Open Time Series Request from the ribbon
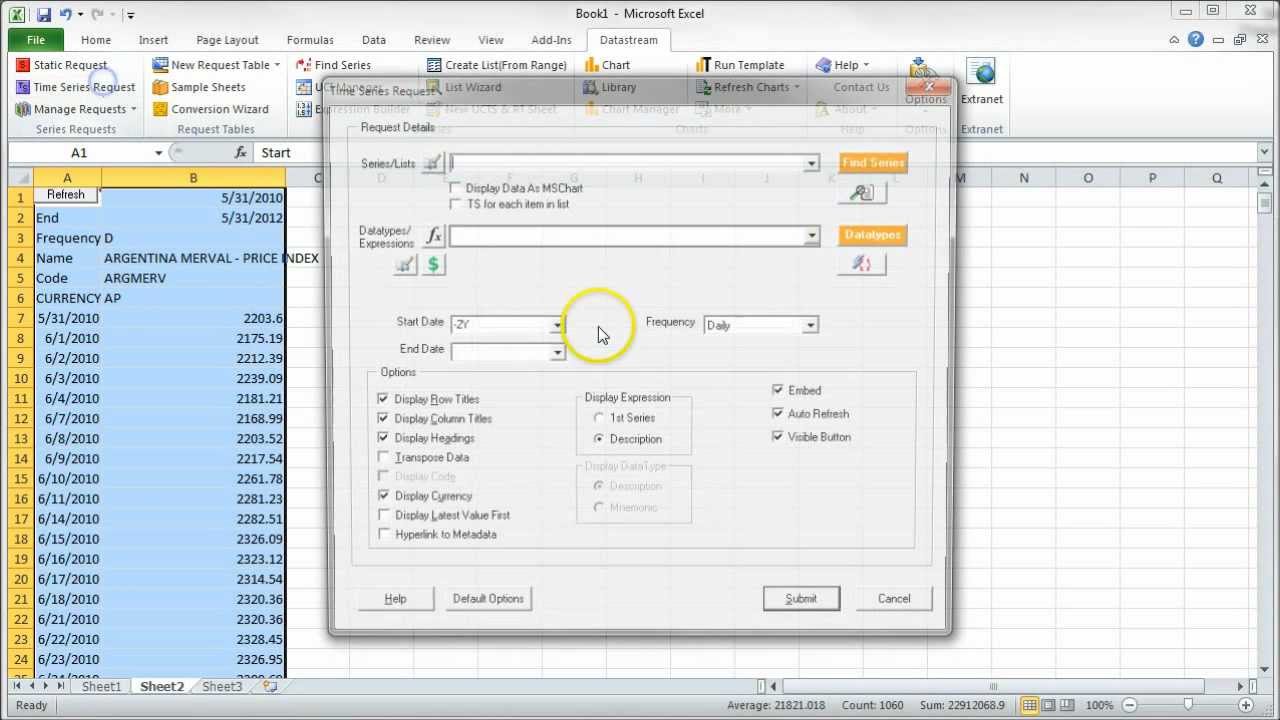This screenshot has height=720, width=1280. pos(75,87)
